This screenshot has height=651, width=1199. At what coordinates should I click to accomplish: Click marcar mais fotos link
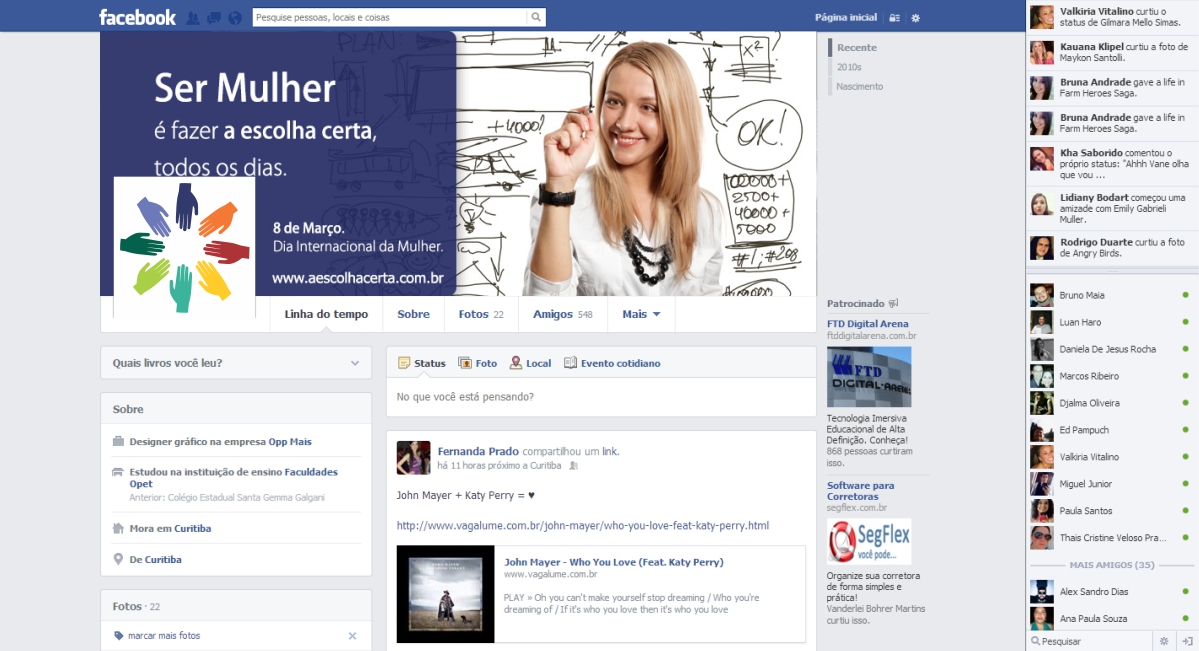pos(164,636)
